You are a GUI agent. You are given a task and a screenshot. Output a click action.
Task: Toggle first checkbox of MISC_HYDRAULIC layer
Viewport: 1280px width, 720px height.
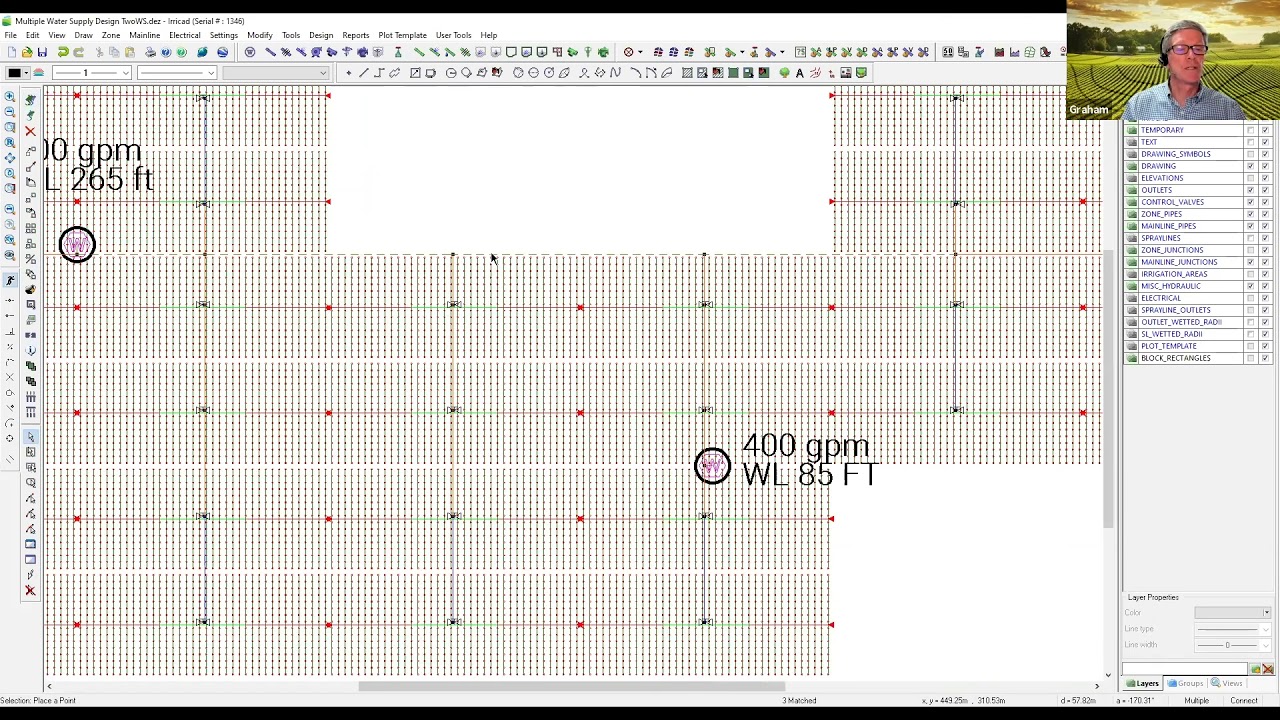pos(1250,286)
